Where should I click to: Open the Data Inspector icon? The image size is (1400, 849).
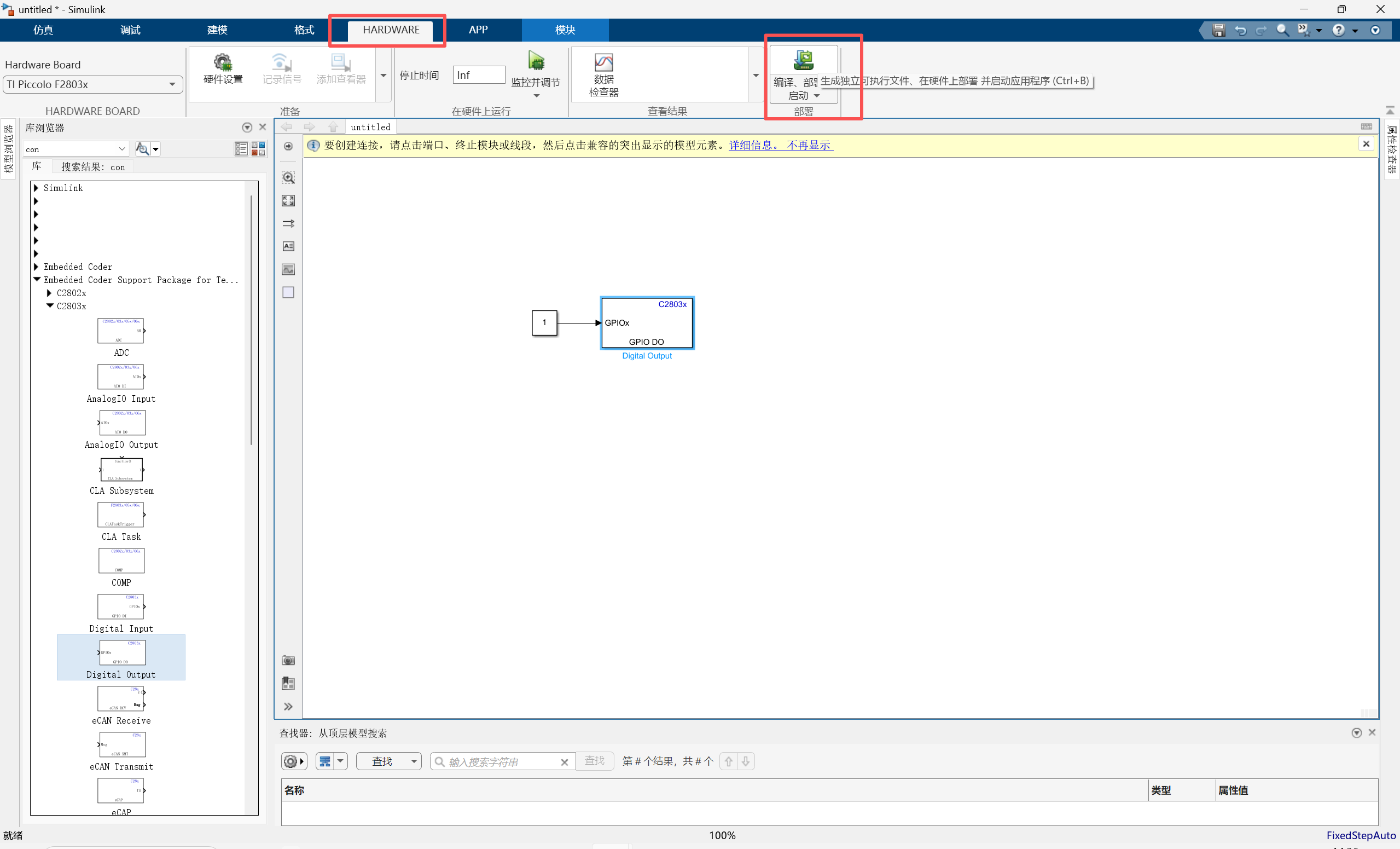pyautogui.click(x=603, y=62)
